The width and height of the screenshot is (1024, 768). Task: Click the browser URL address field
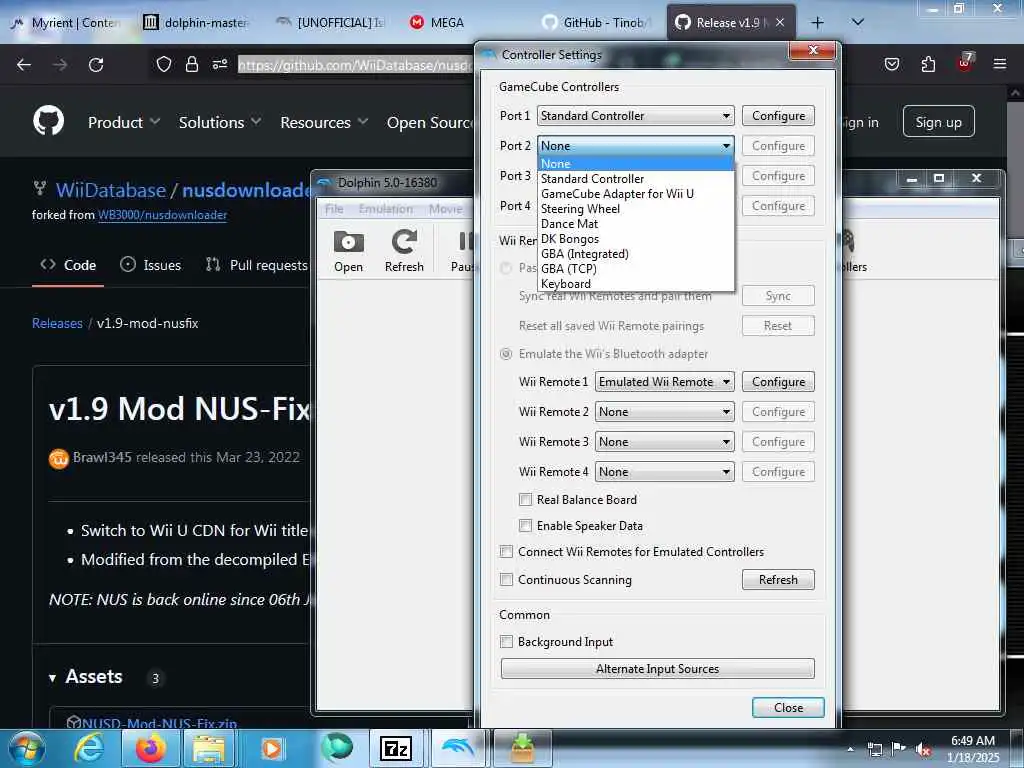tap(356, 65)
